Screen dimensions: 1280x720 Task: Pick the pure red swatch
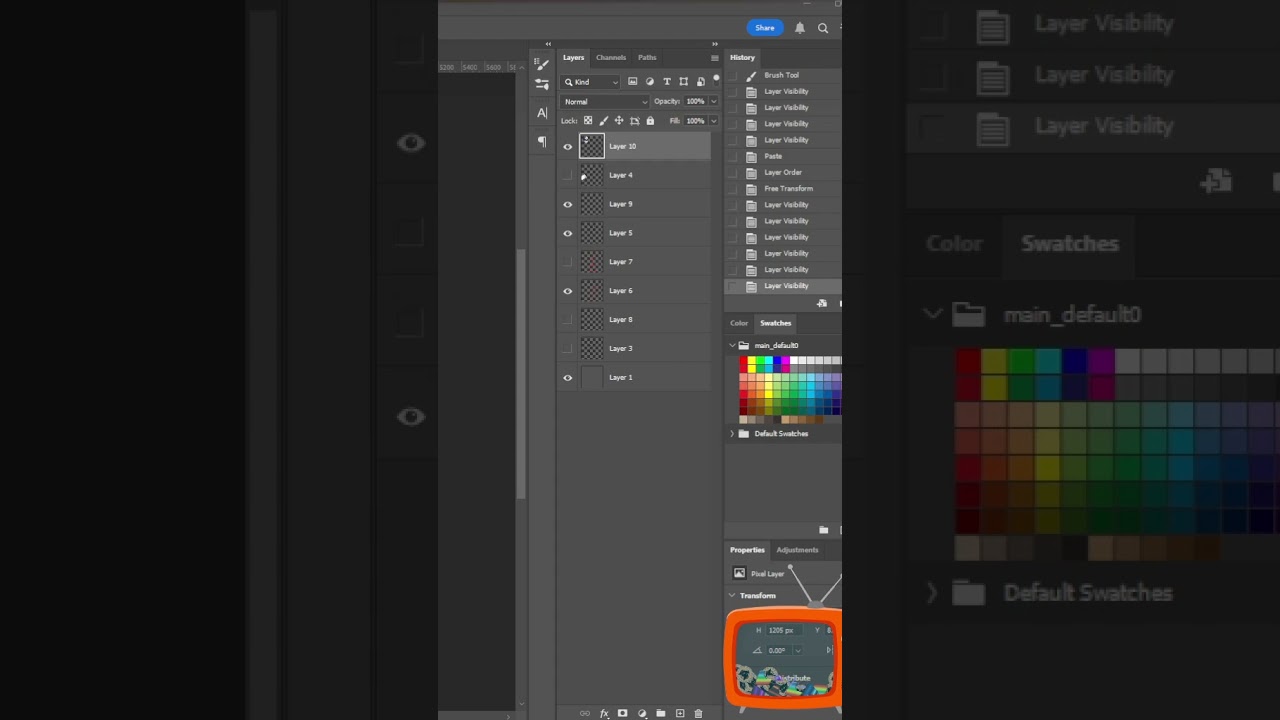pyautogui.click(x=744, y=361)
